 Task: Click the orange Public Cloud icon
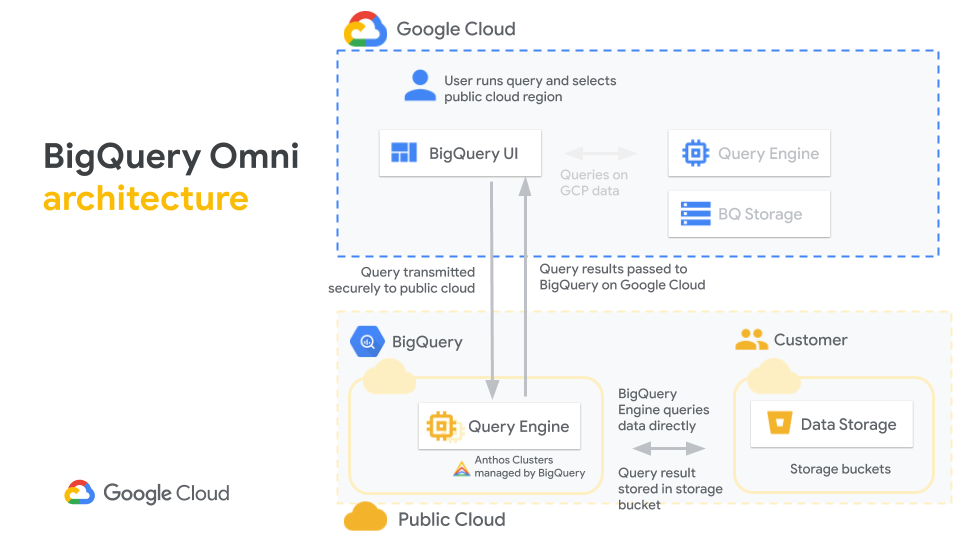[x=366, y=516]
